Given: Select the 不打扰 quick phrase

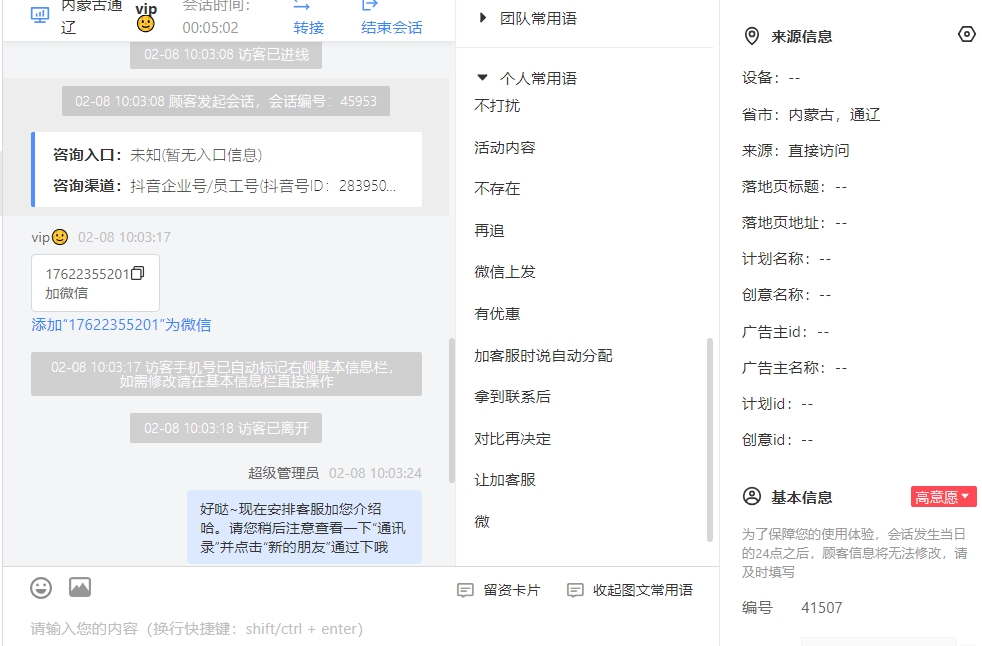Looking at the screenshot, I should point(497,105).
